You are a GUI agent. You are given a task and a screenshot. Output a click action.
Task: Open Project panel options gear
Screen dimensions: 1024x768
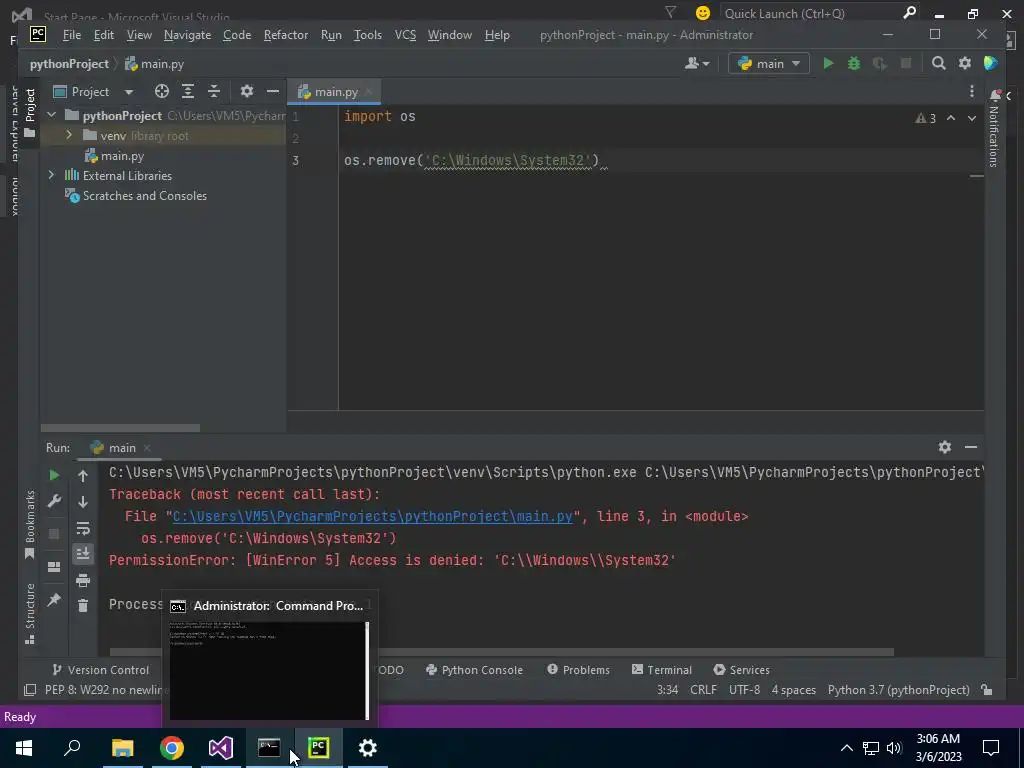246,91
